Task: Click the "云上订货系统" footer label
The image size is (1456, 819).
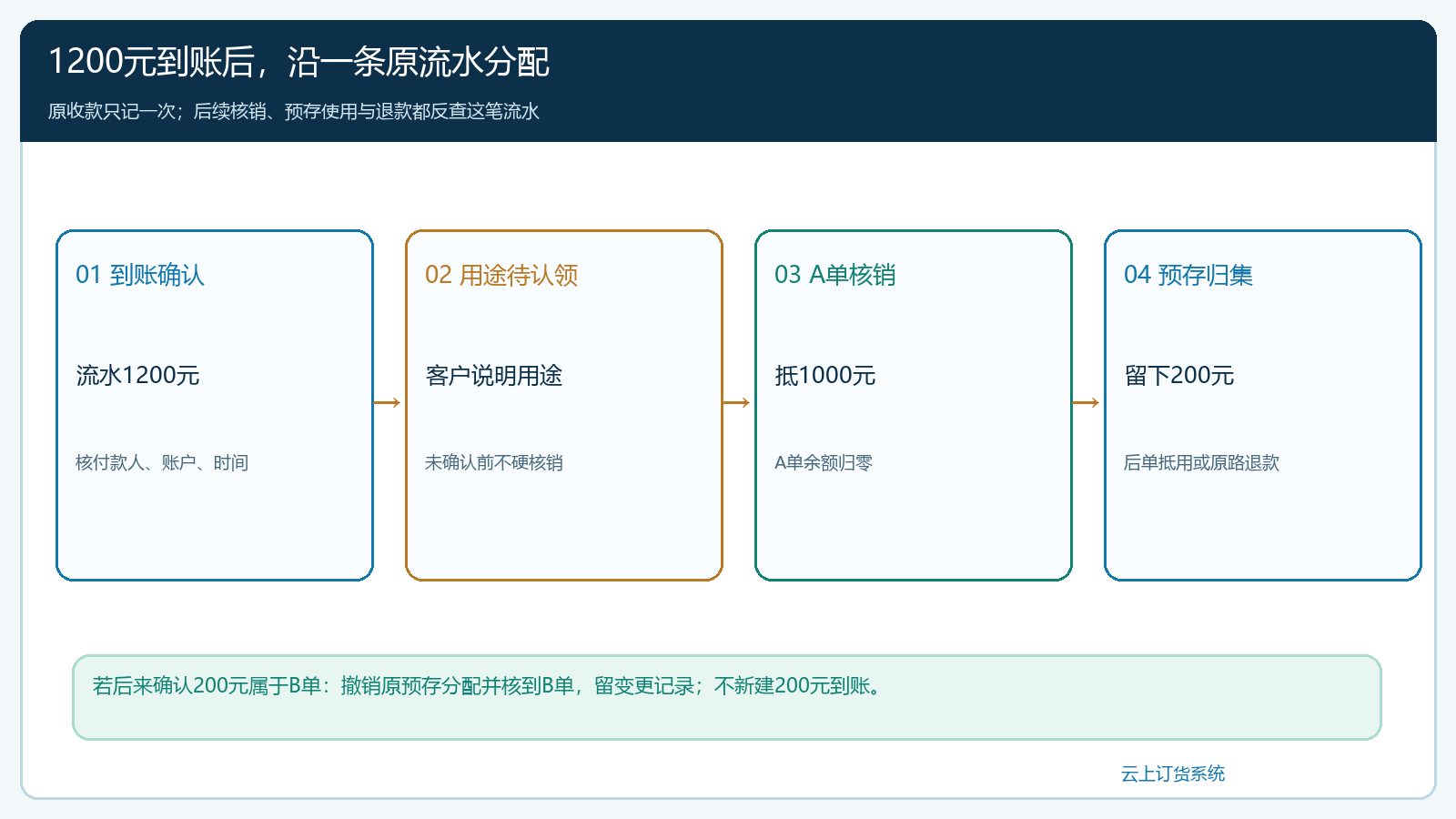Action: click(x=1173, y=773)
